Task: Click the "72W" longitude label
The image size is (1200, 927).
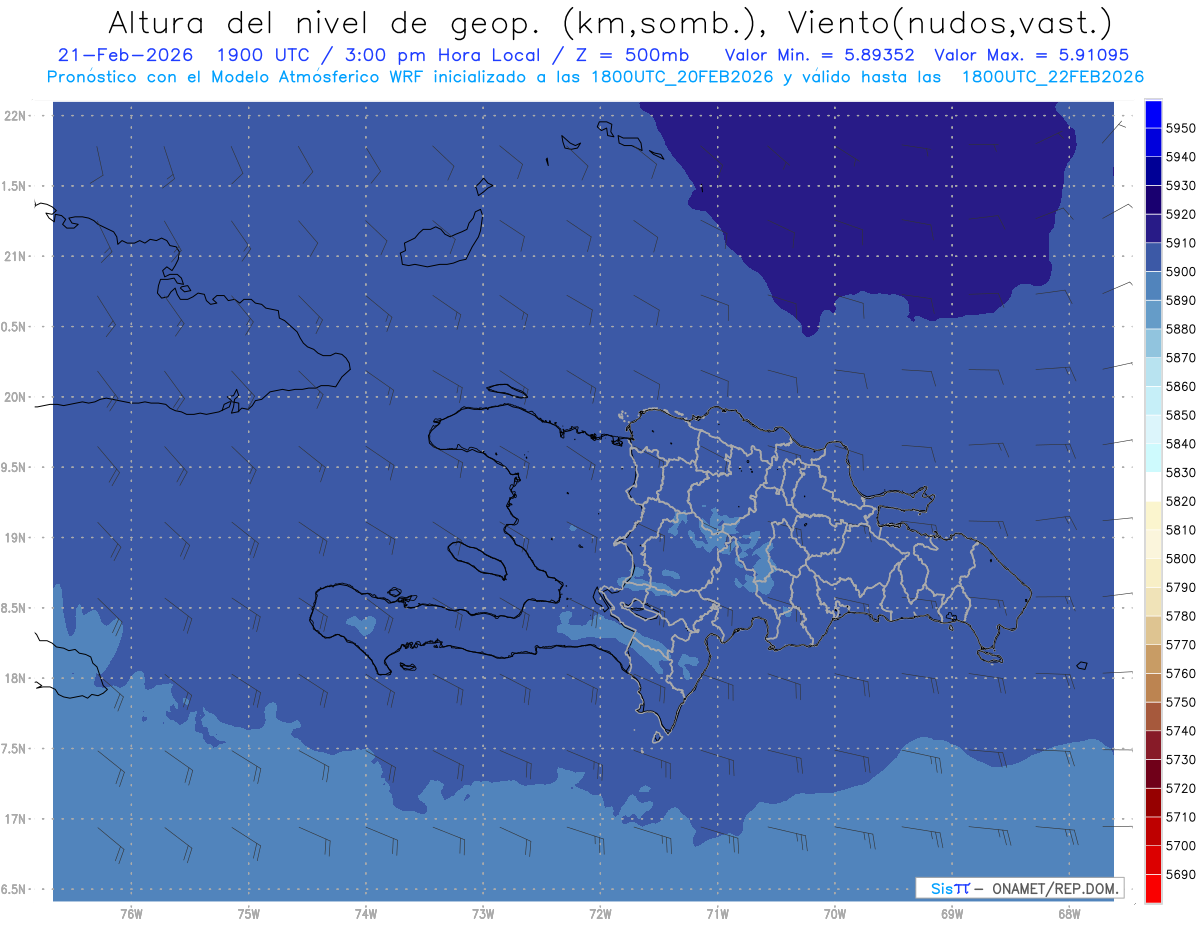Action: click(x=600, y=914)
